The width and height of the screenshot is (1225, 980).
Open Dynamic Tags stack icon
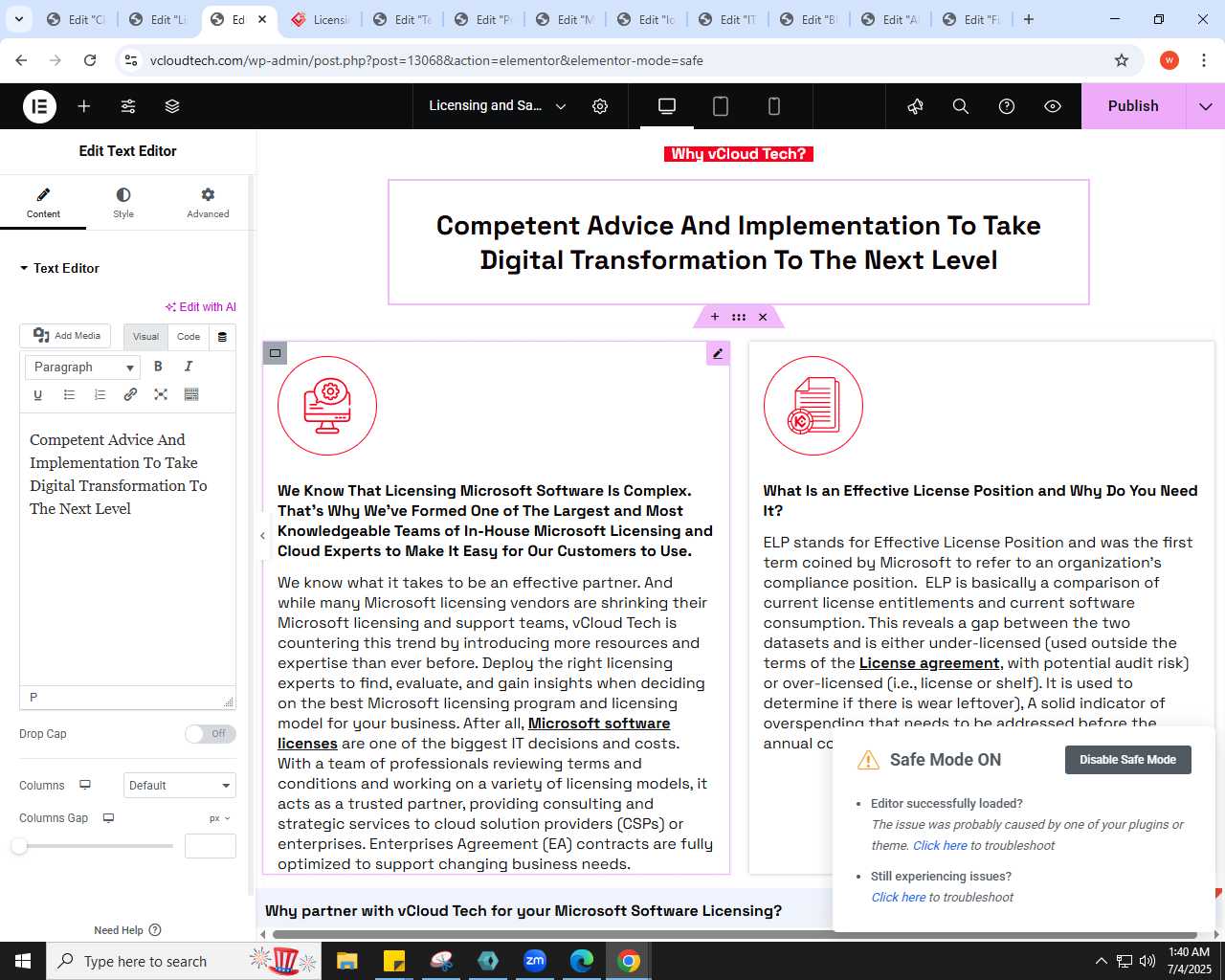pos(222,337)
